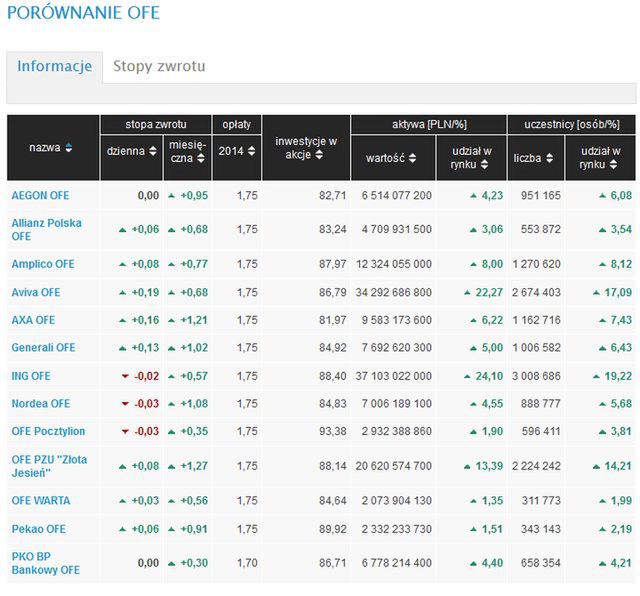Click green up arrow beside ING 24,10 share
This screenshot has width=640, height=596.
click(467, 376)
